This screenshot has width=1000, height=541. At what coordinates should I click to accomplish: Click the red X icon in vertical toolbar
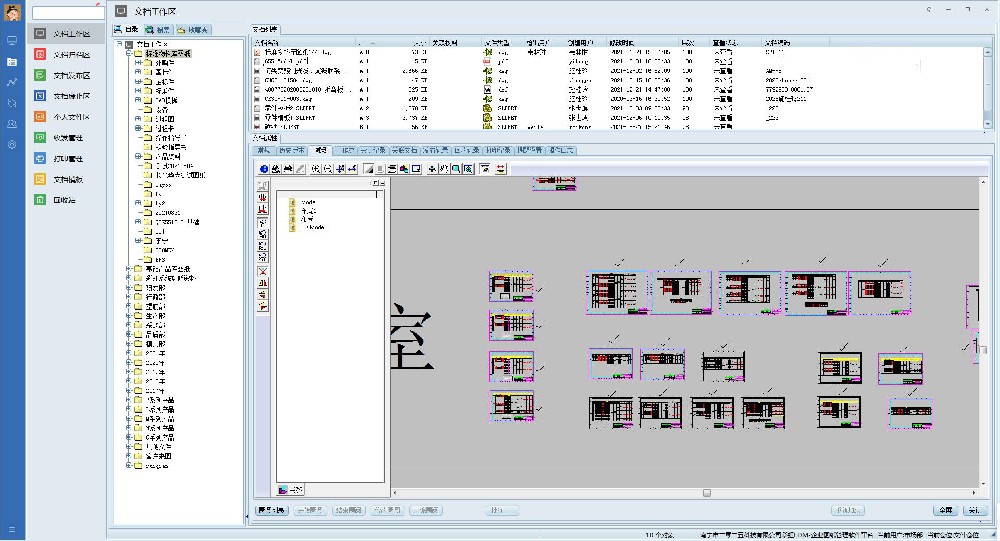(x=263, y=271)
